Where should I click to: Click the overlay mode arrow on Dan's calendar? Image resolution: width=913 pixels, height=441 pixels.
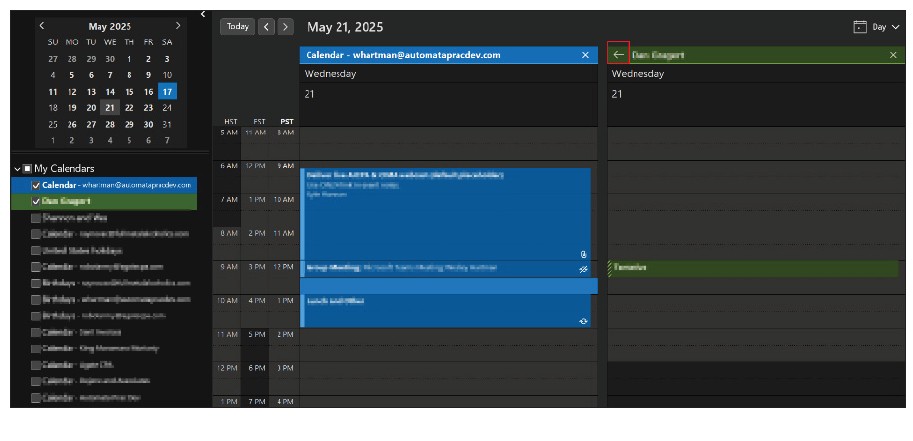(618, 55)
